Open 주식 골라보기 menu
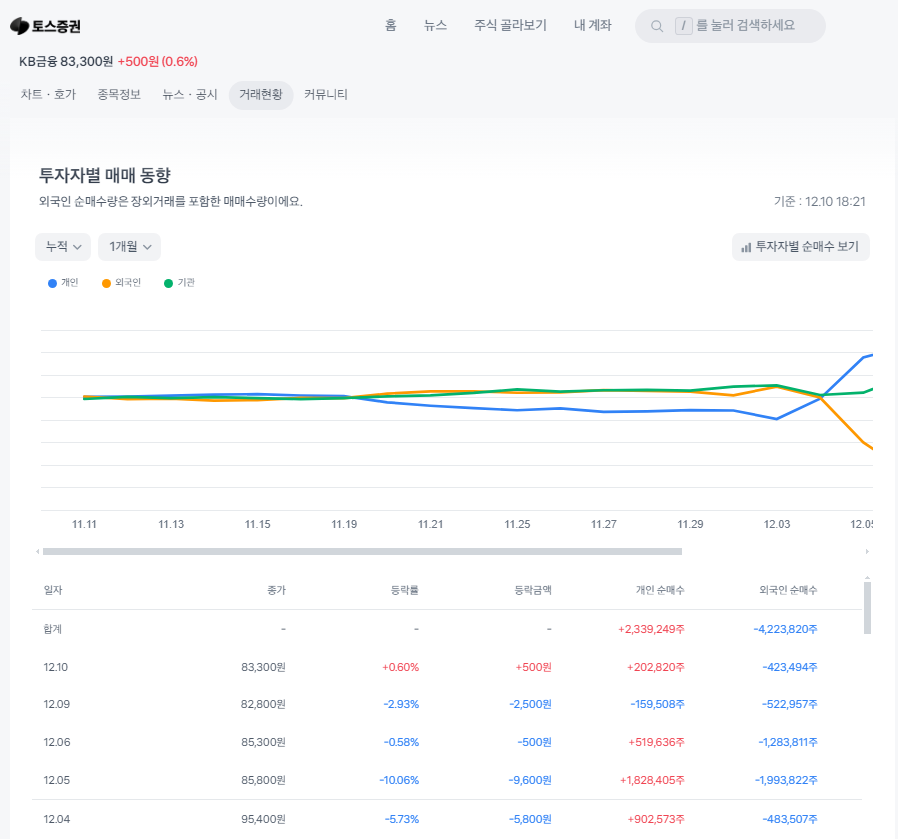The width and height of the screenshot is (898, 839). [510, 25]
